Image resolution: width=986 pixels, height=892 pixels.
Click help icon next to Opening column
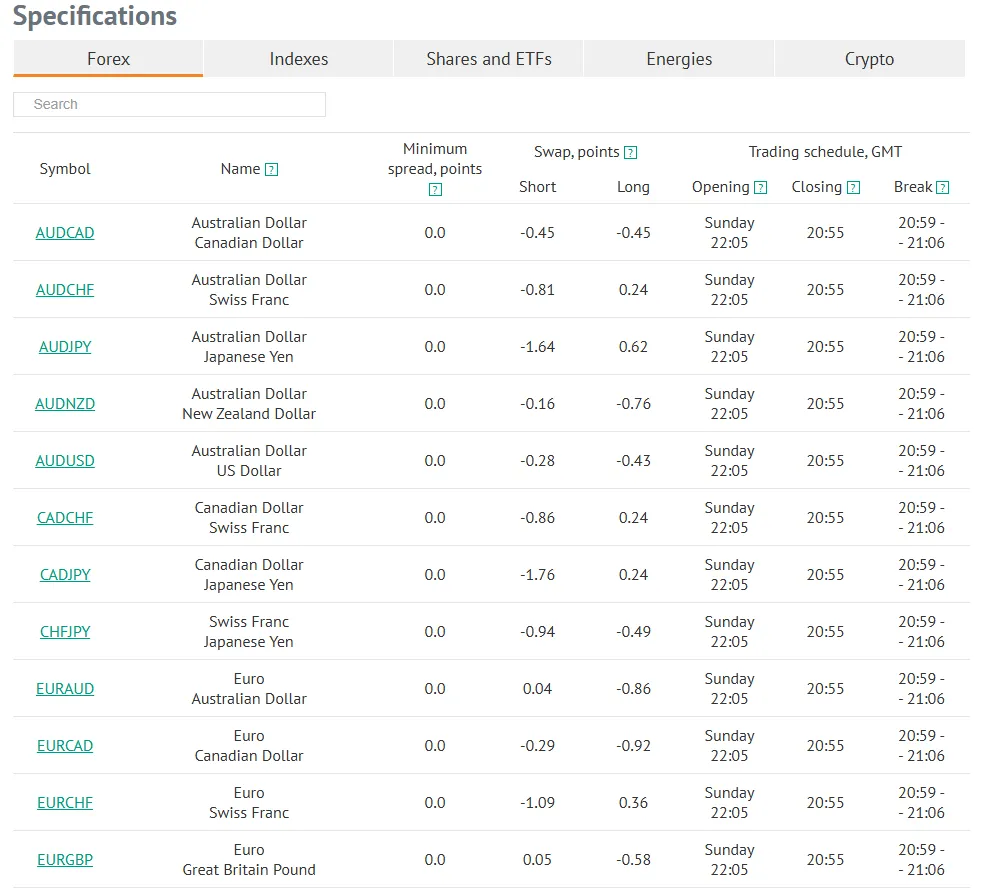click(x=761, y=188)
